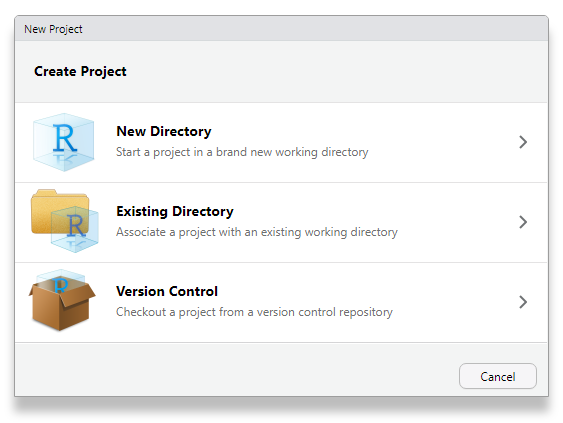Select the New Directory heading

click(164, 131)
